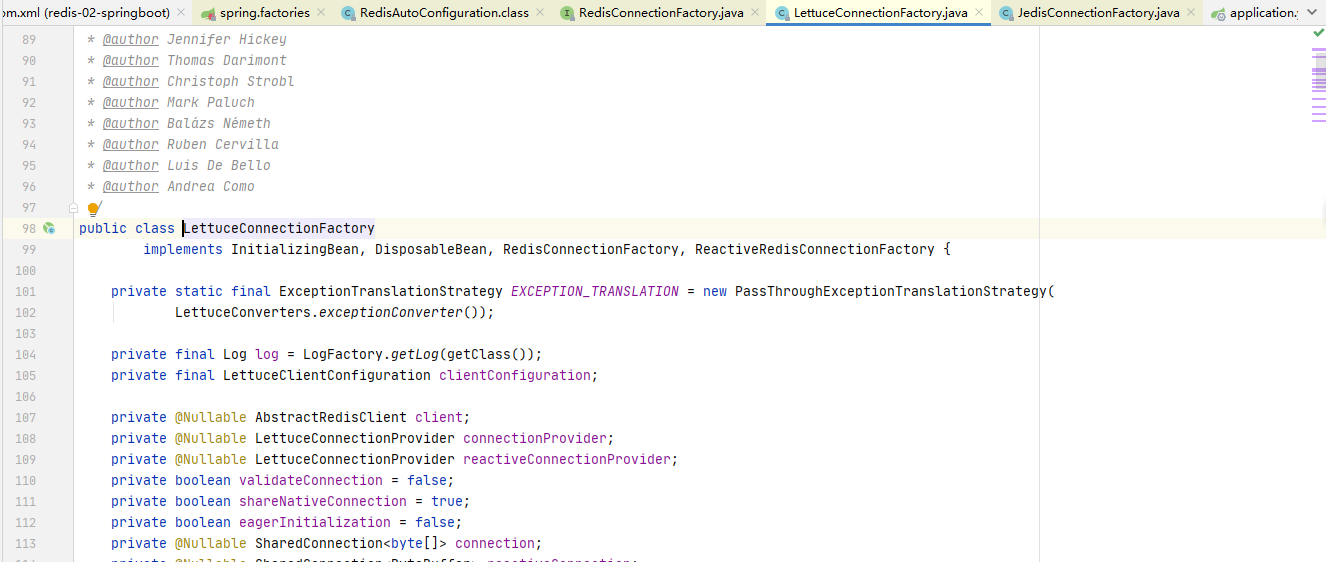Click the connectionProvider field on line 108
The image size is (1326, 562).
[535, 438]
